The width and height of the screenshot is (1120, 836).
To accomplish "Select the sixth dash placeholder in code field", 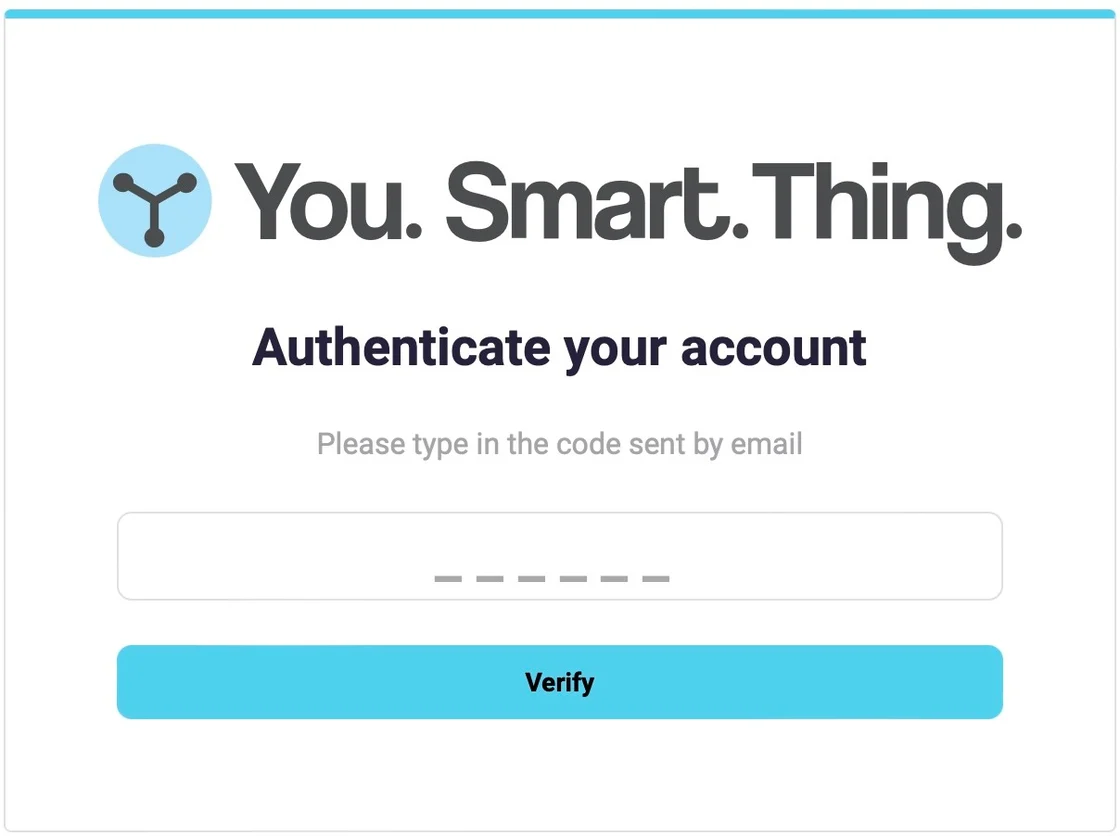I will click(x=656, y=579).
